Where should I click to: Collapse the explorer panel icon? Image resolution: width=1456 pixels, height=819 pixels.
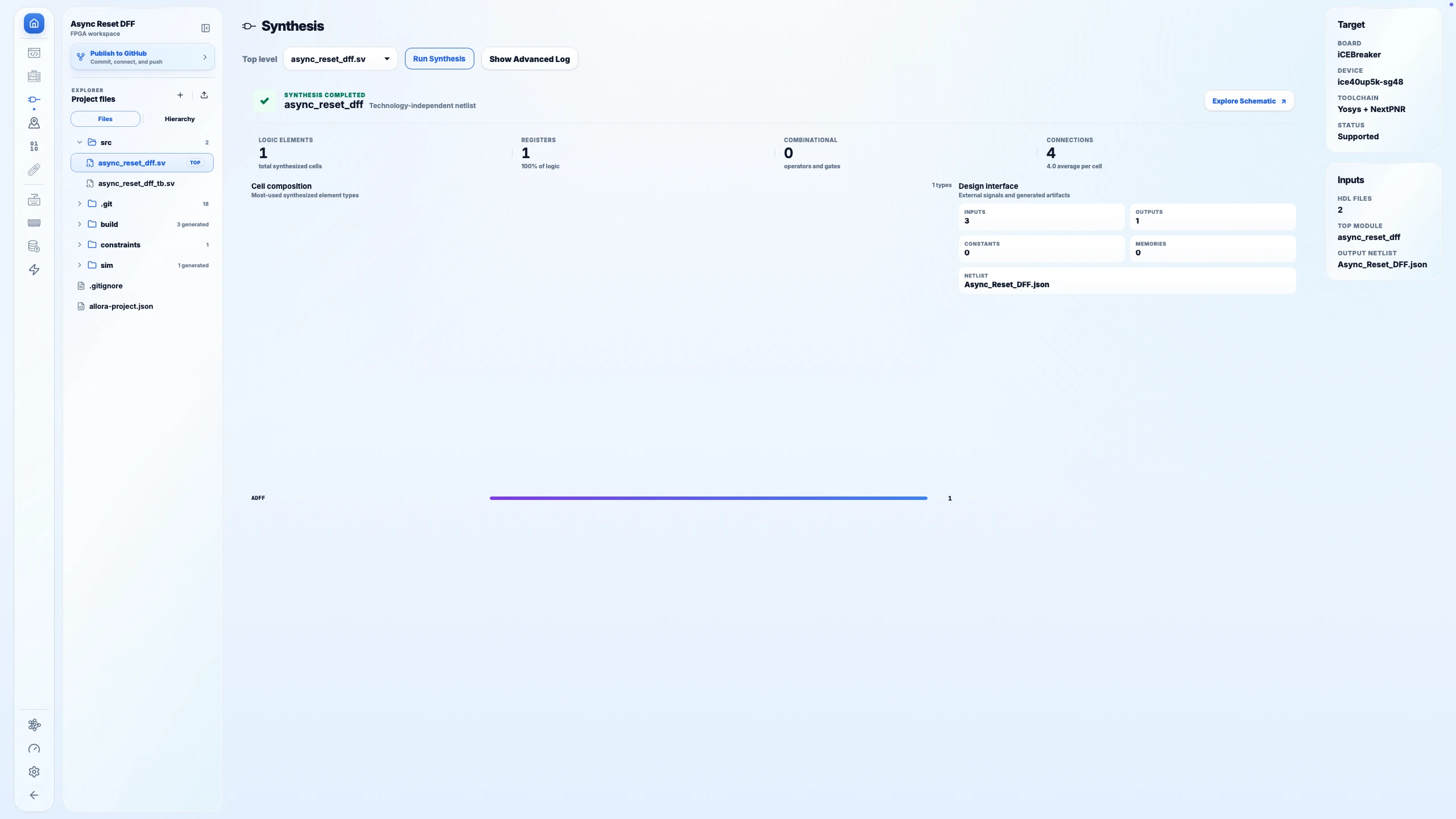(x=205, y=28)
